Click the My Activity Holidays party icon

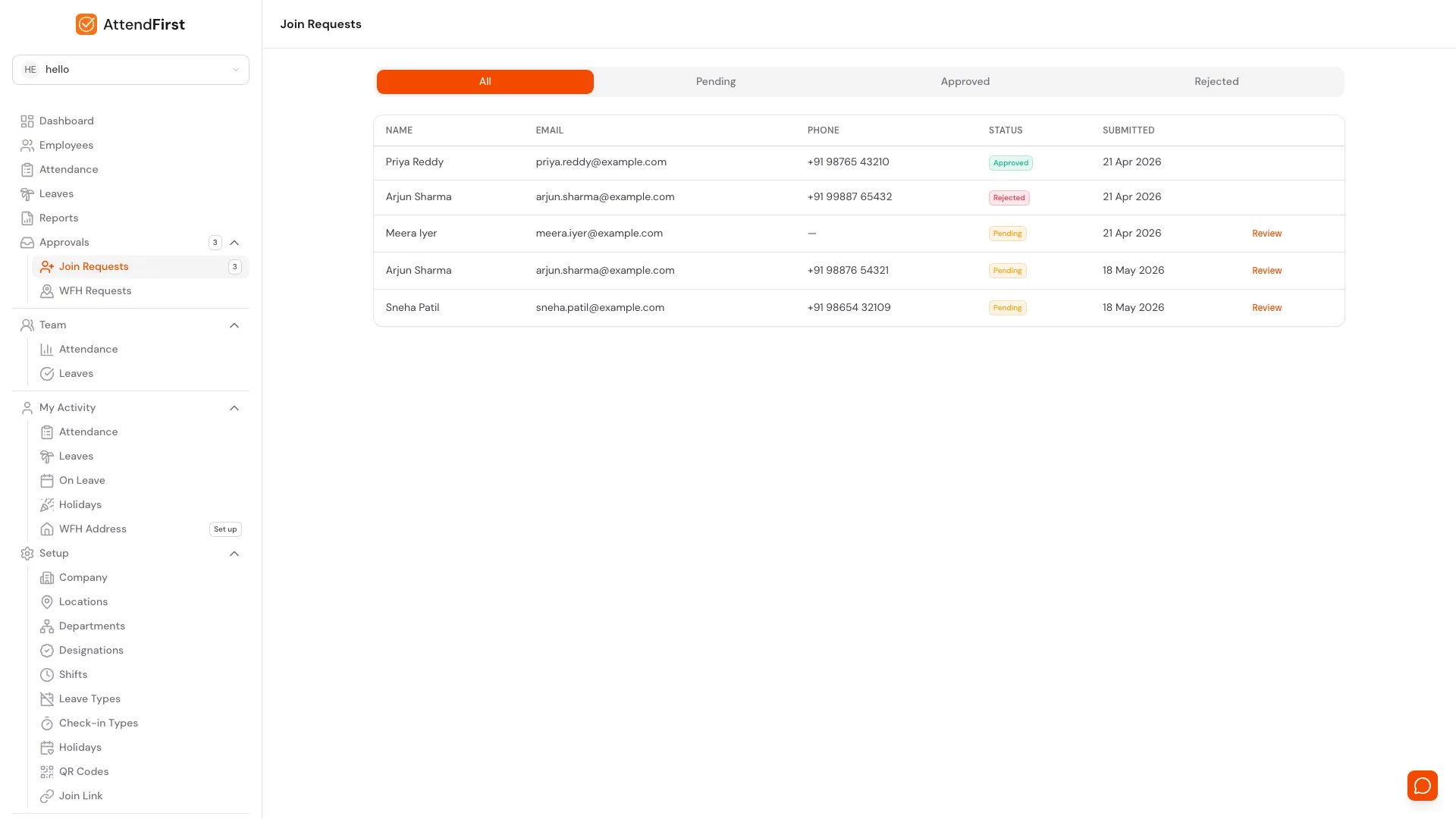[x=47, y=505]
